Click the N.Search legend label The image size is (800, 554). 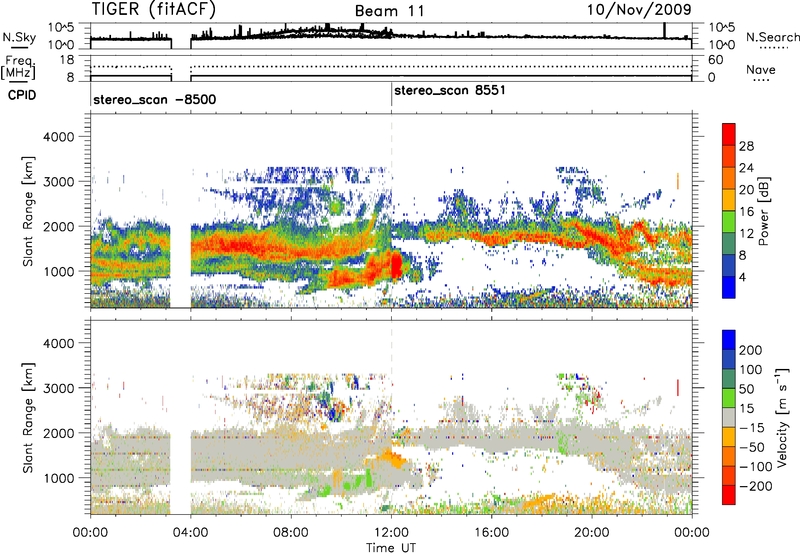point(772,37)
